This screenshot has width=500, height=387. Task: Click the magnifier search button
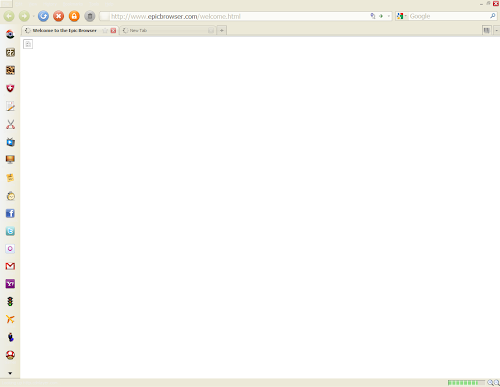[x=493, y=16]
